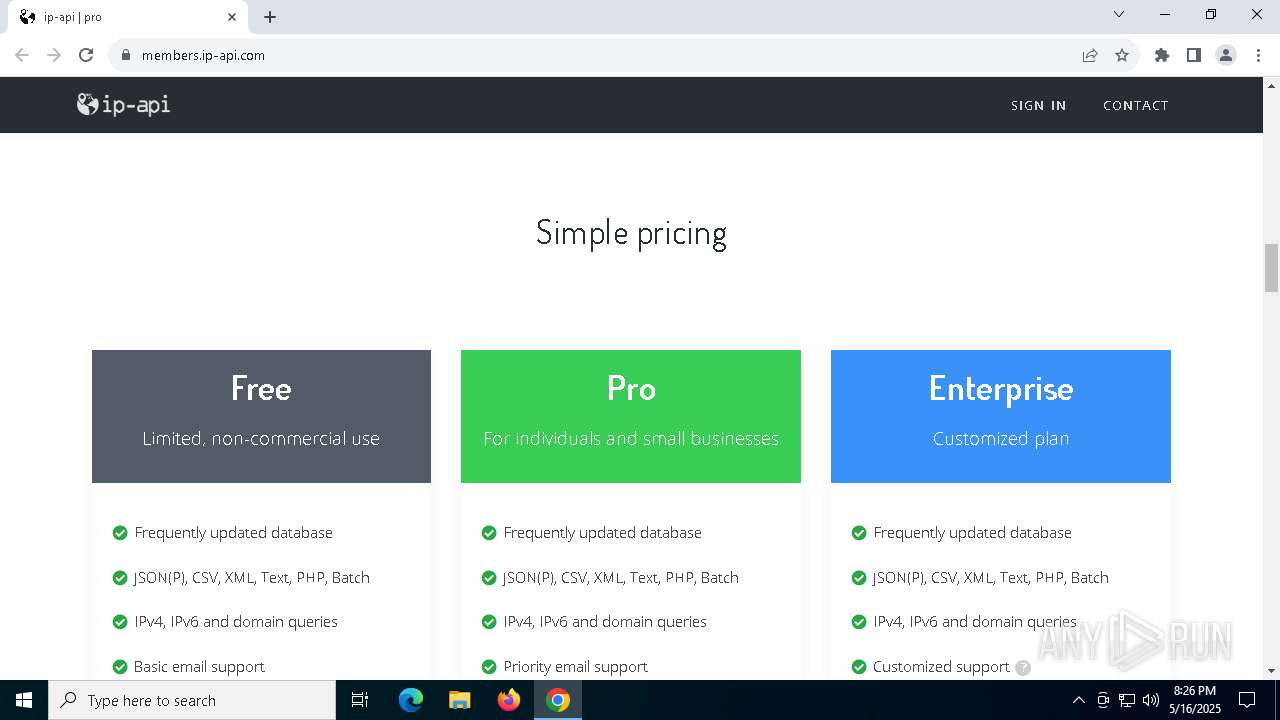Launch Microsoft Edge from the taskbar
The image size is (1280, 720).
click(411, 700)
